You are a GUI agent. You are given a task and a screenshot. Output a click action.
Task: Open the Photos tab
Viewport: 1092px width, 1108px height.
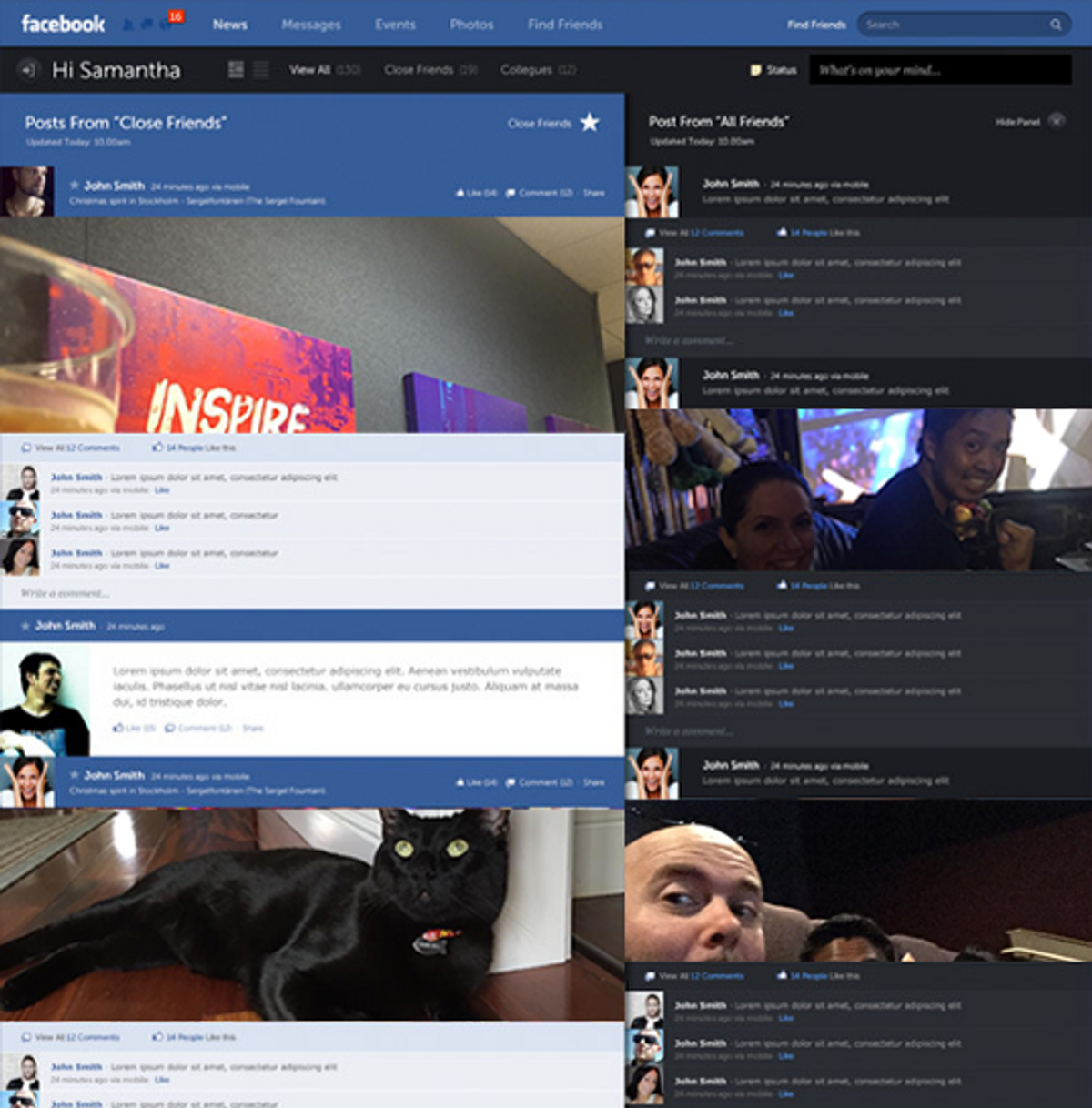471,25
